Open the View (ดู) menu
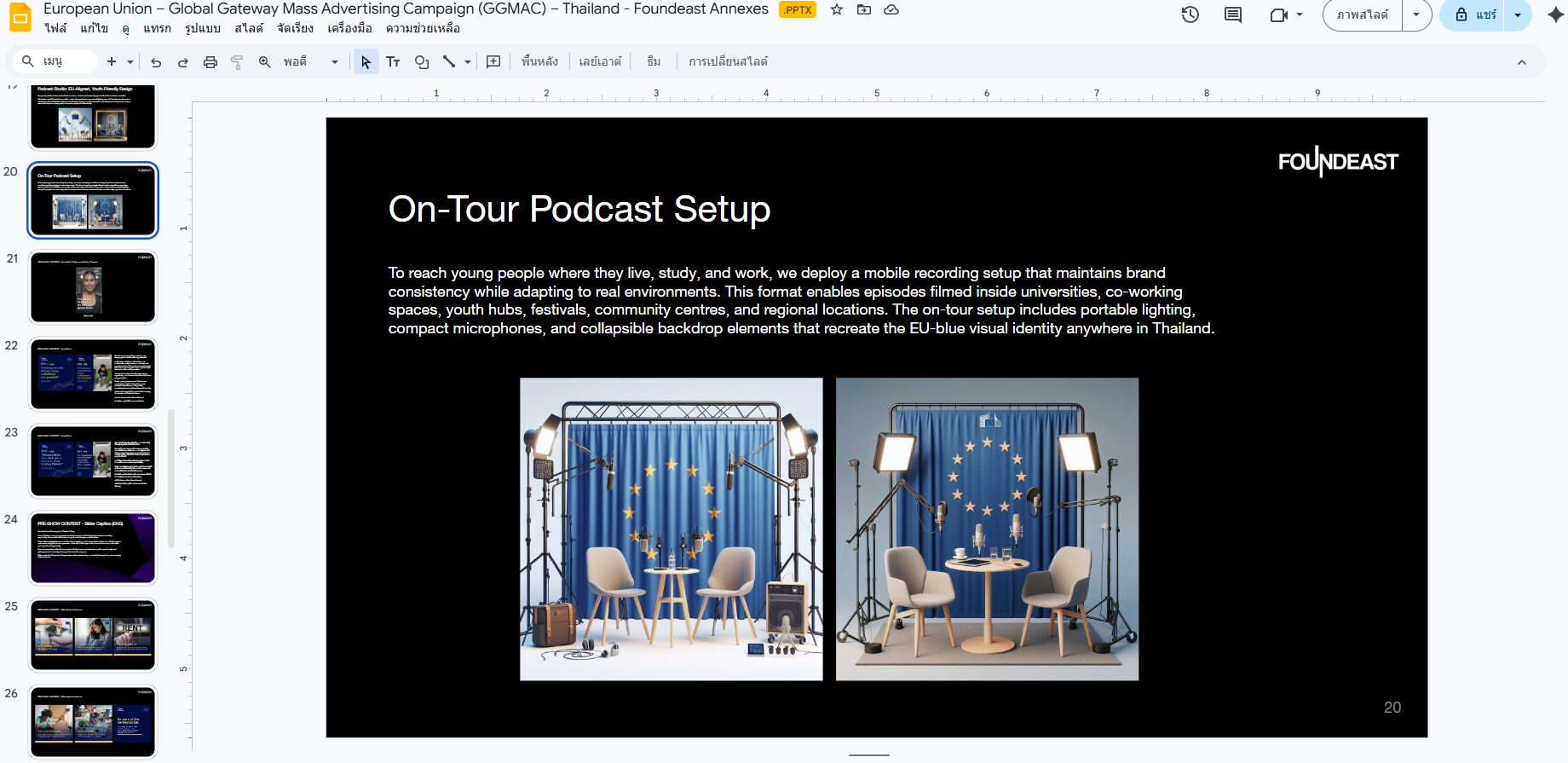The width and height of the screenshot is (1568, 763). pos(125,28)
